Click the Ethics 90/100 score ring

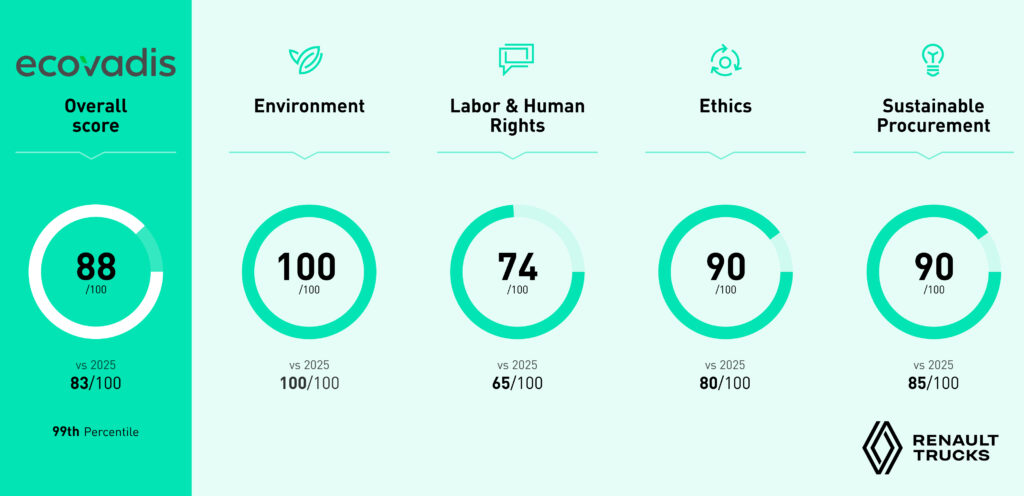pyautogui.click(x=725, y=271)
